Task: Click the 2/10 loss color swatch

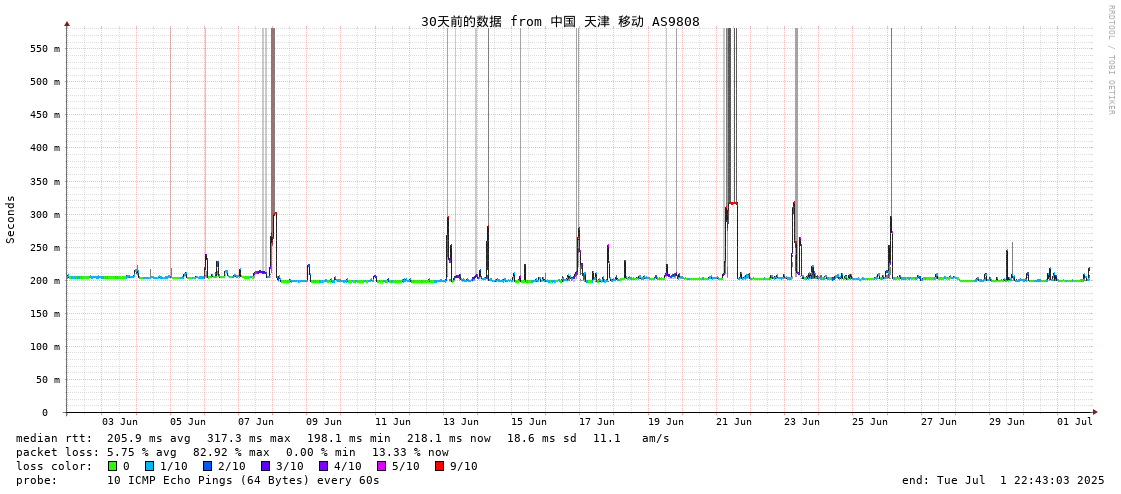Action: coord(207,466)
